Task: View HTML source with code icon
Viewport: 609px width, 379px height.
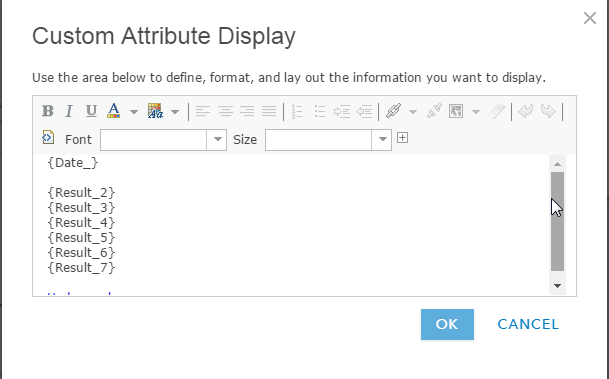Action: click(x=48, y=137)
